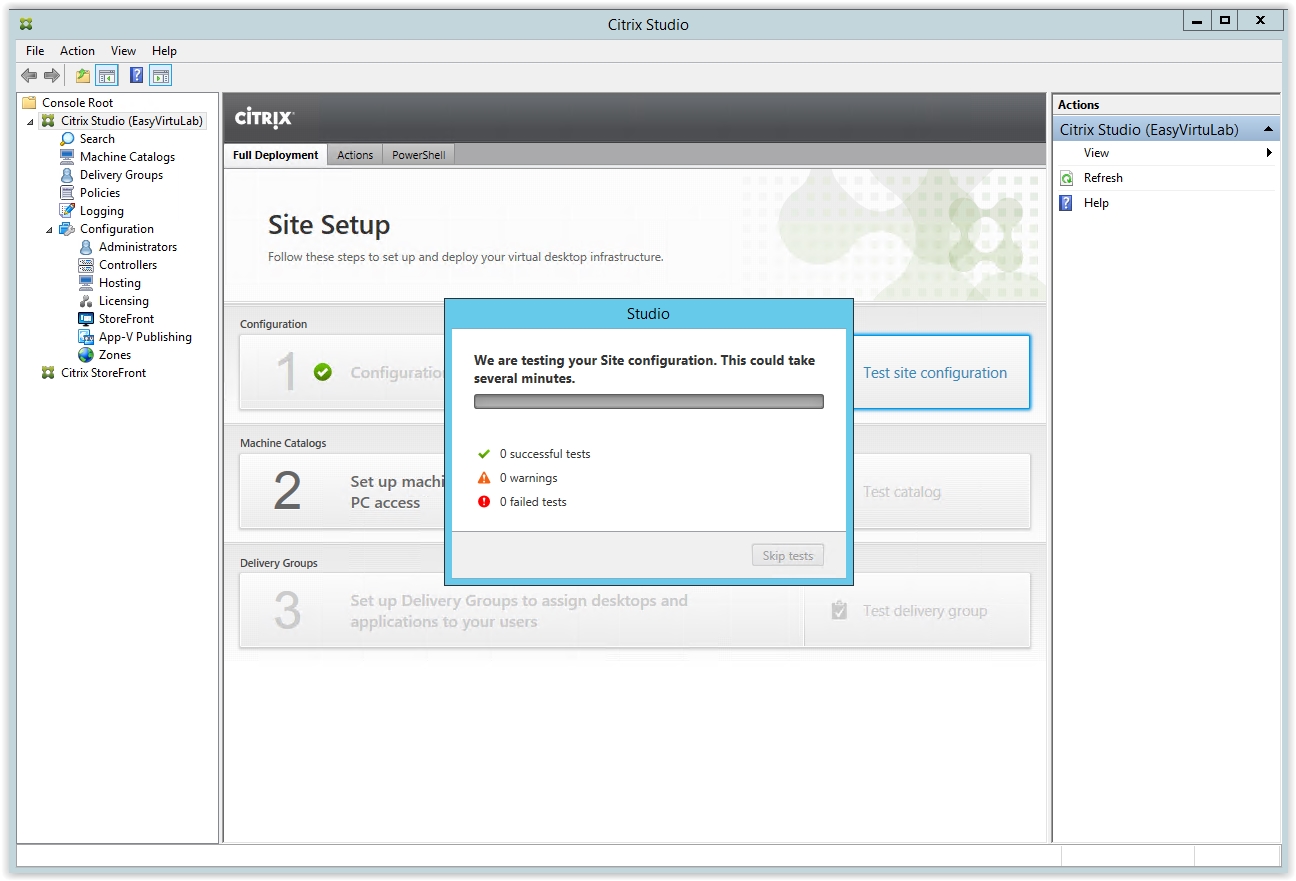Select the Licensing icon in tree
Screen dimensions: 1296x881
tap(86, 301)
